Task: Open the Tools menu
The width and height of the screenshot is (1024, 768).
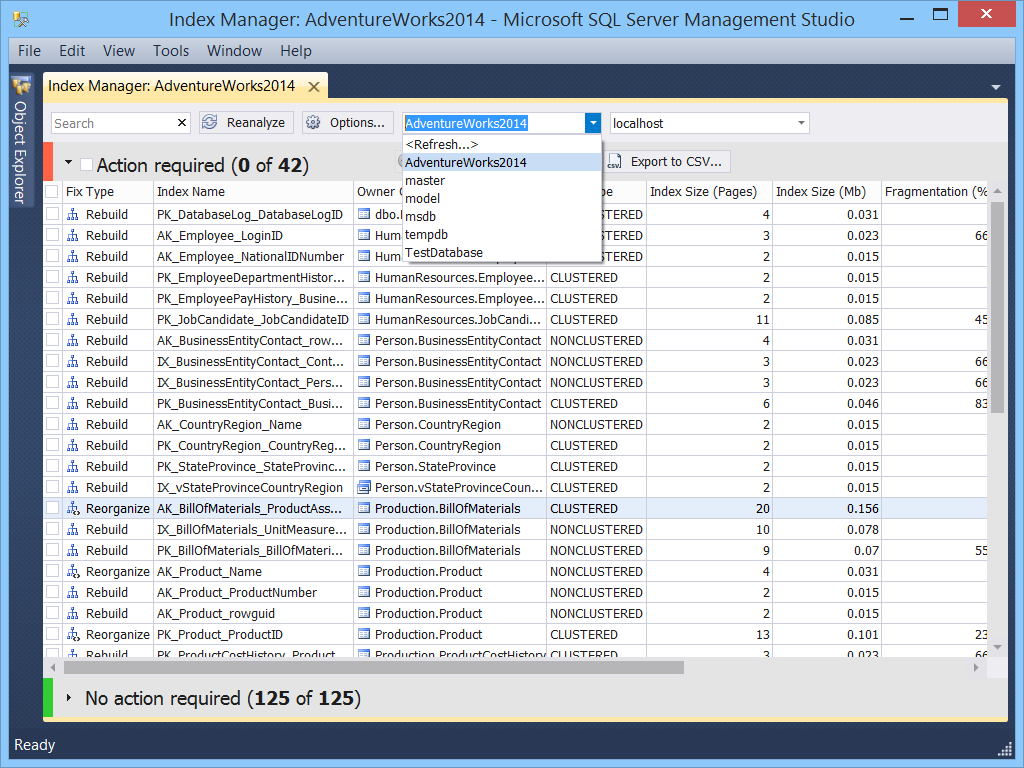Action: click(x=171, y=51)
